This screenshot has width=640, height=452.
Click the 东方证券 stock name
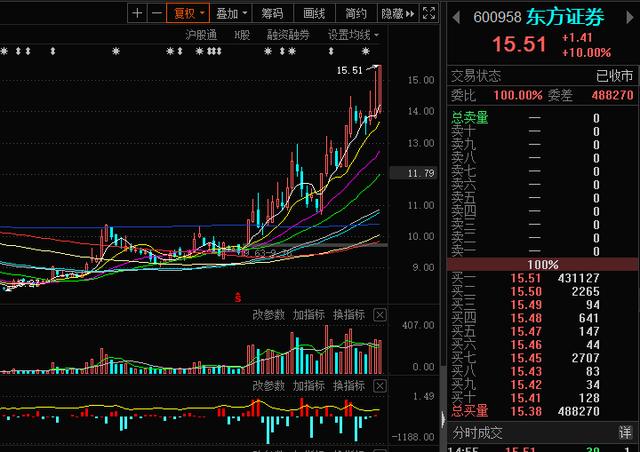pyautogui.click(x=565, y=17)
